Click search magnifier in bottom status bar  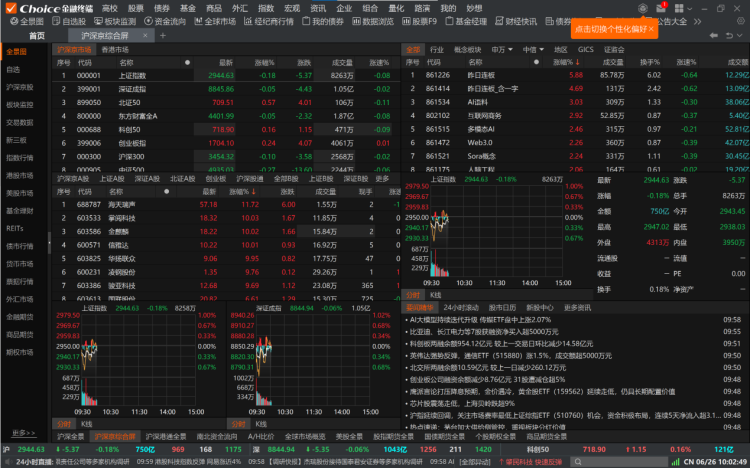(578, 462)
